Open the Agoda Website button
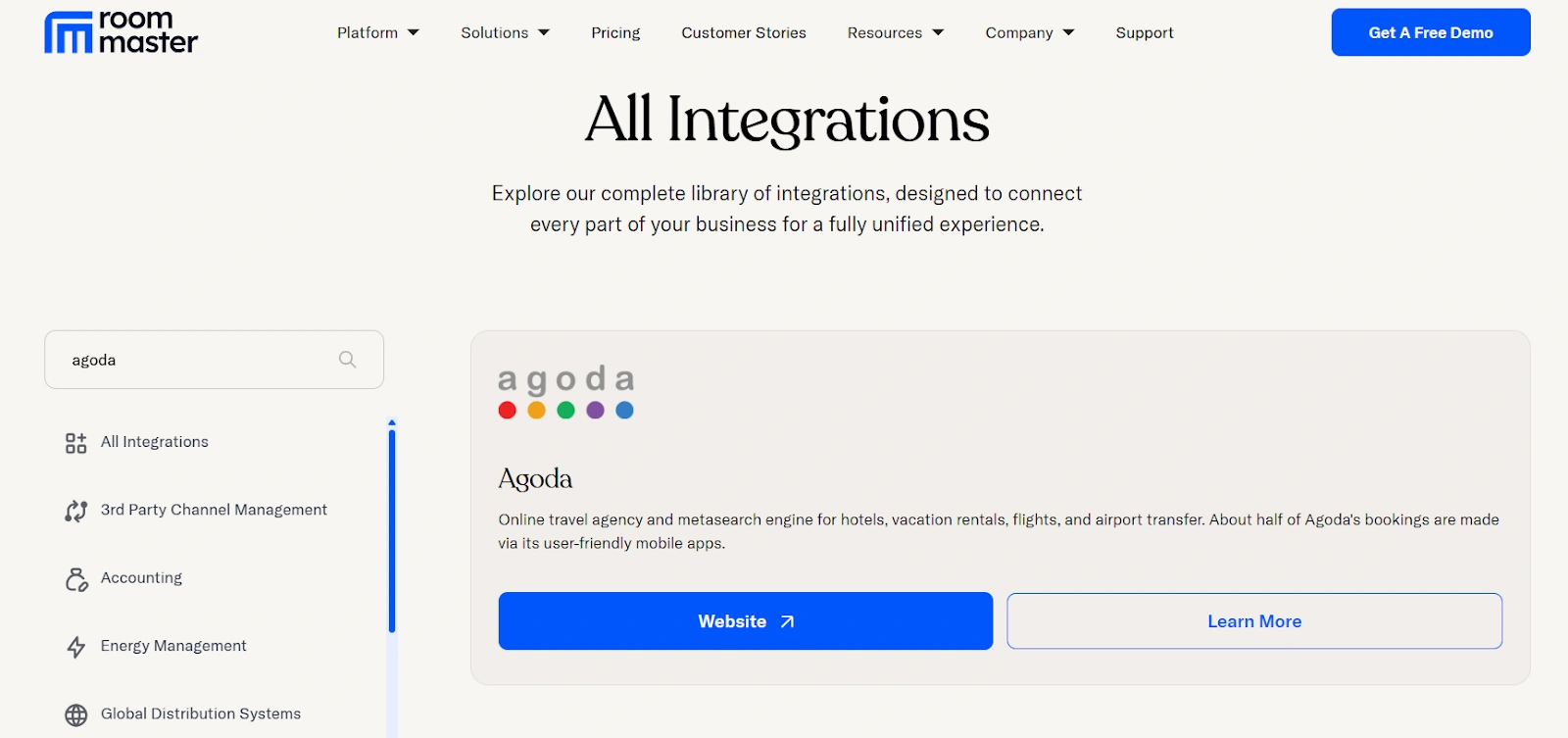1568x738 pixels. [x=746, y=621]
